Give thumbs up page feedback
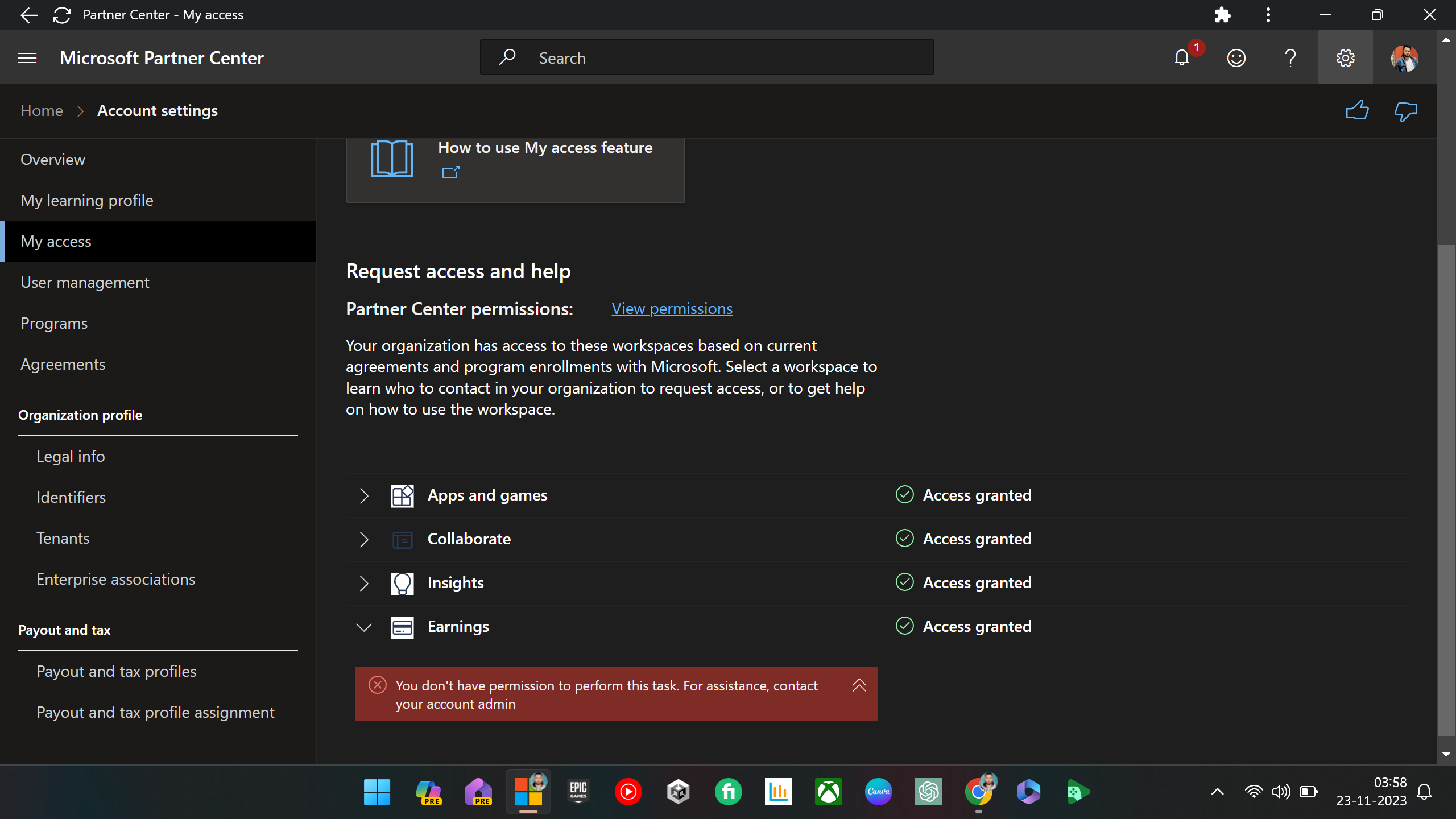The width and height of the screenshot is (1456, 819). point(1357,110)
